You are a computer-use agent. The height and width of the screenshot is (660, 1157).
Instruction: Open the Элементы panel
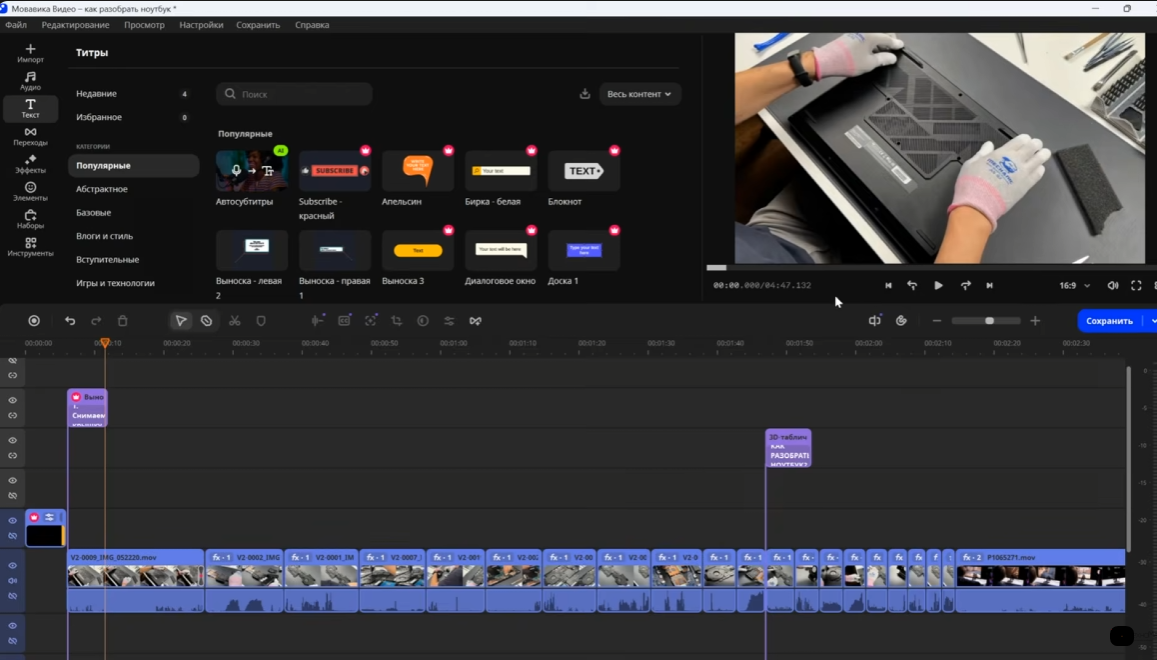point(30,192)
